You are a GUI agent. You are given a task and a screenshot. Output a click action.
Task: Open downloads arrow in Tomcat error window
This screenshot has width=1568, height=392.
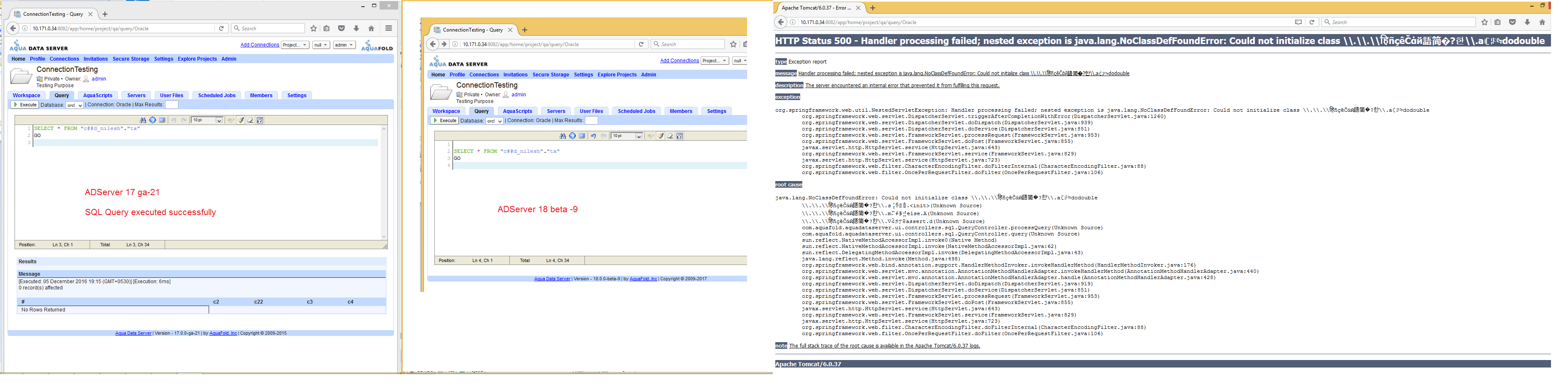click(1527, 22)
